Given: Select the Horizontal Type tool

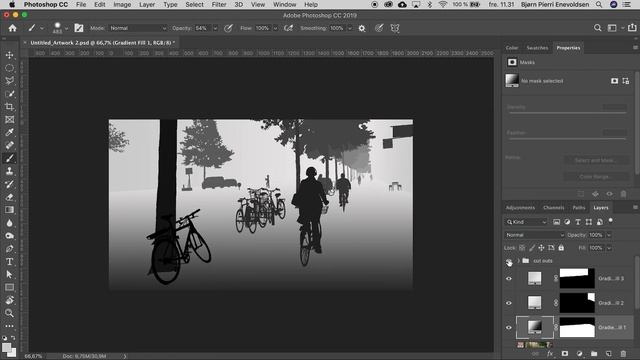Looking at the screenshot, I should click(9, 262).
